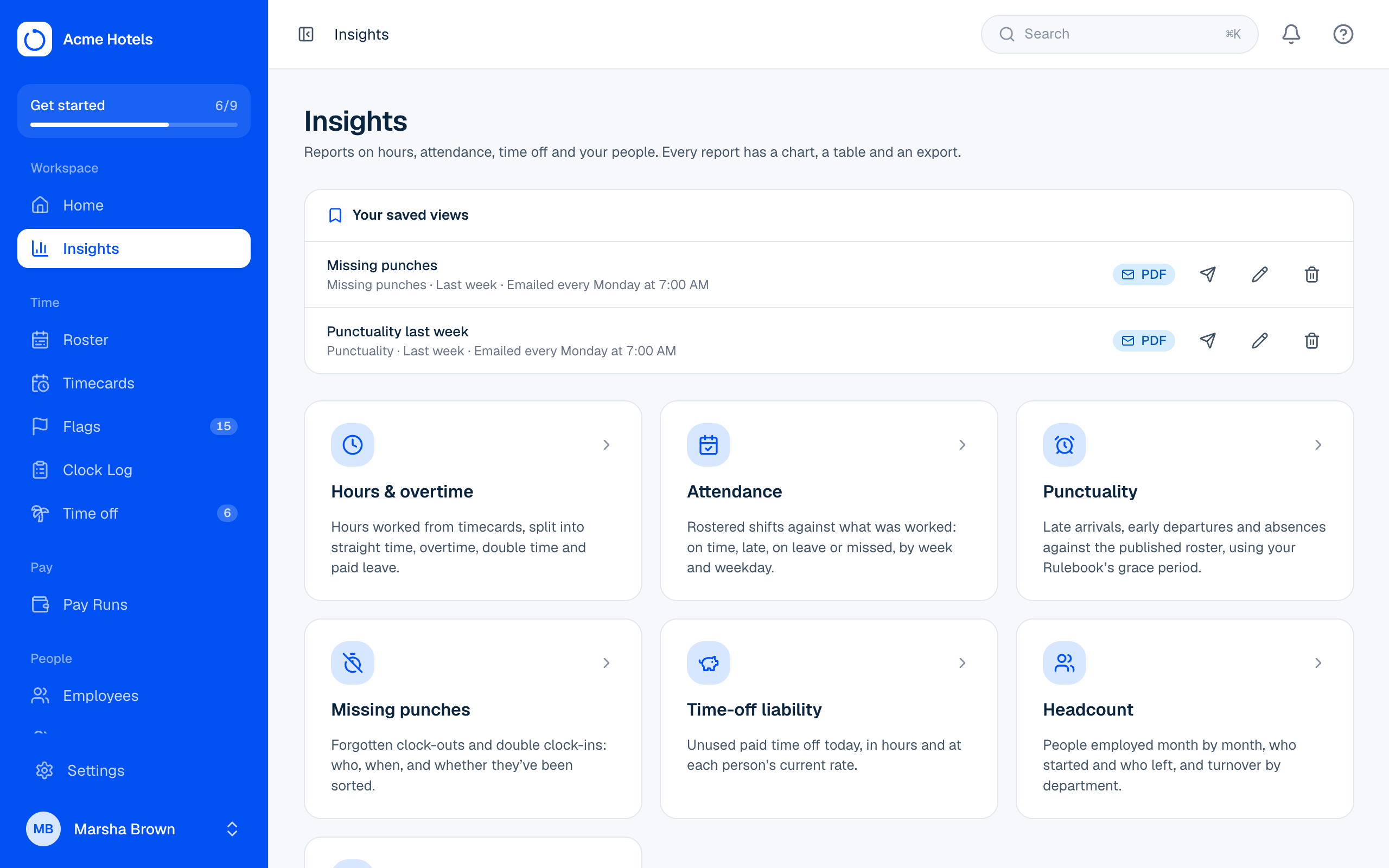Edit the Punctuality last week view

(1260, 341)
